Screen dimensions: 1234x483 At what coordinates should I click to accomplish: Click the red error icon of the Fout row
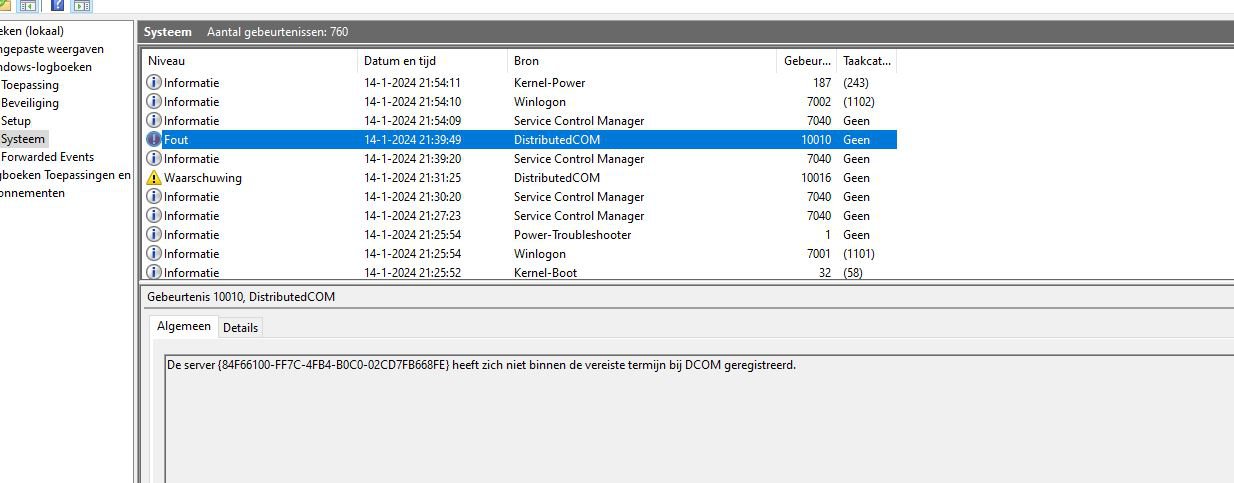154,140
